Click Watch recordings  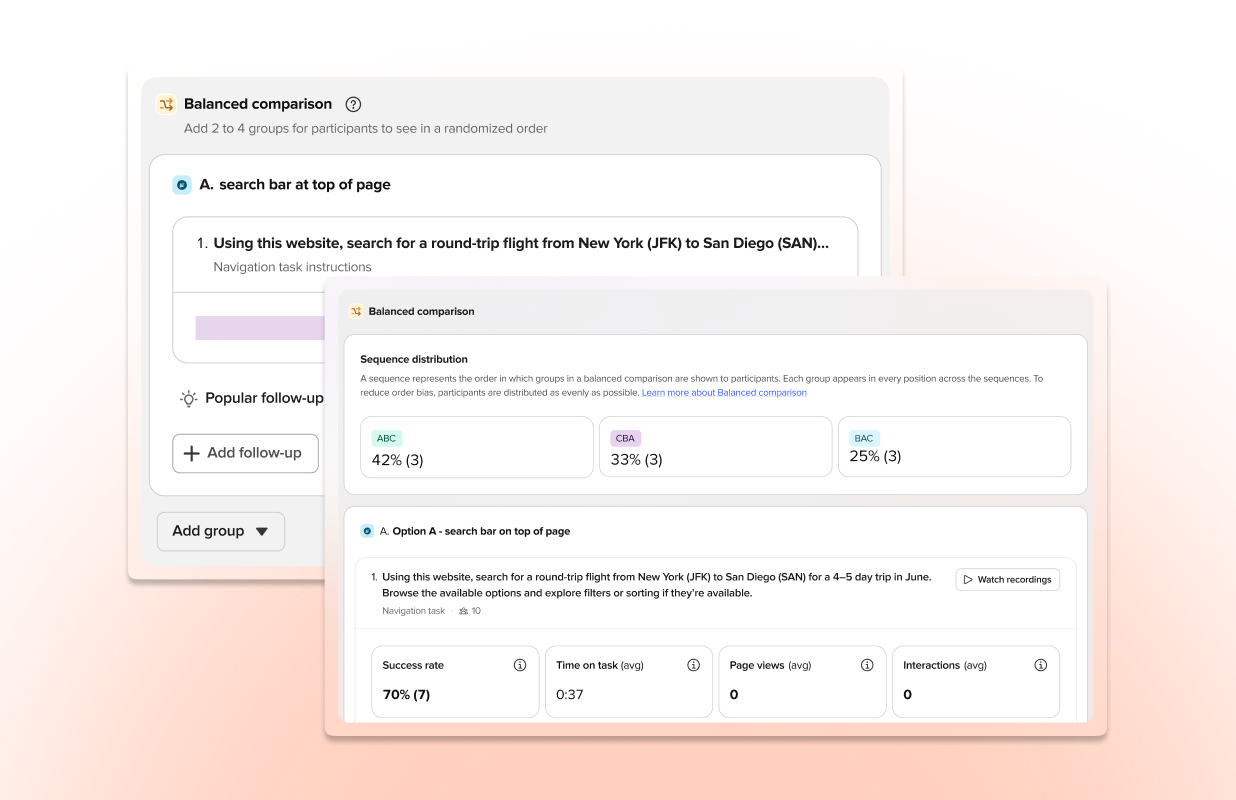click(x=1007, y=579)
